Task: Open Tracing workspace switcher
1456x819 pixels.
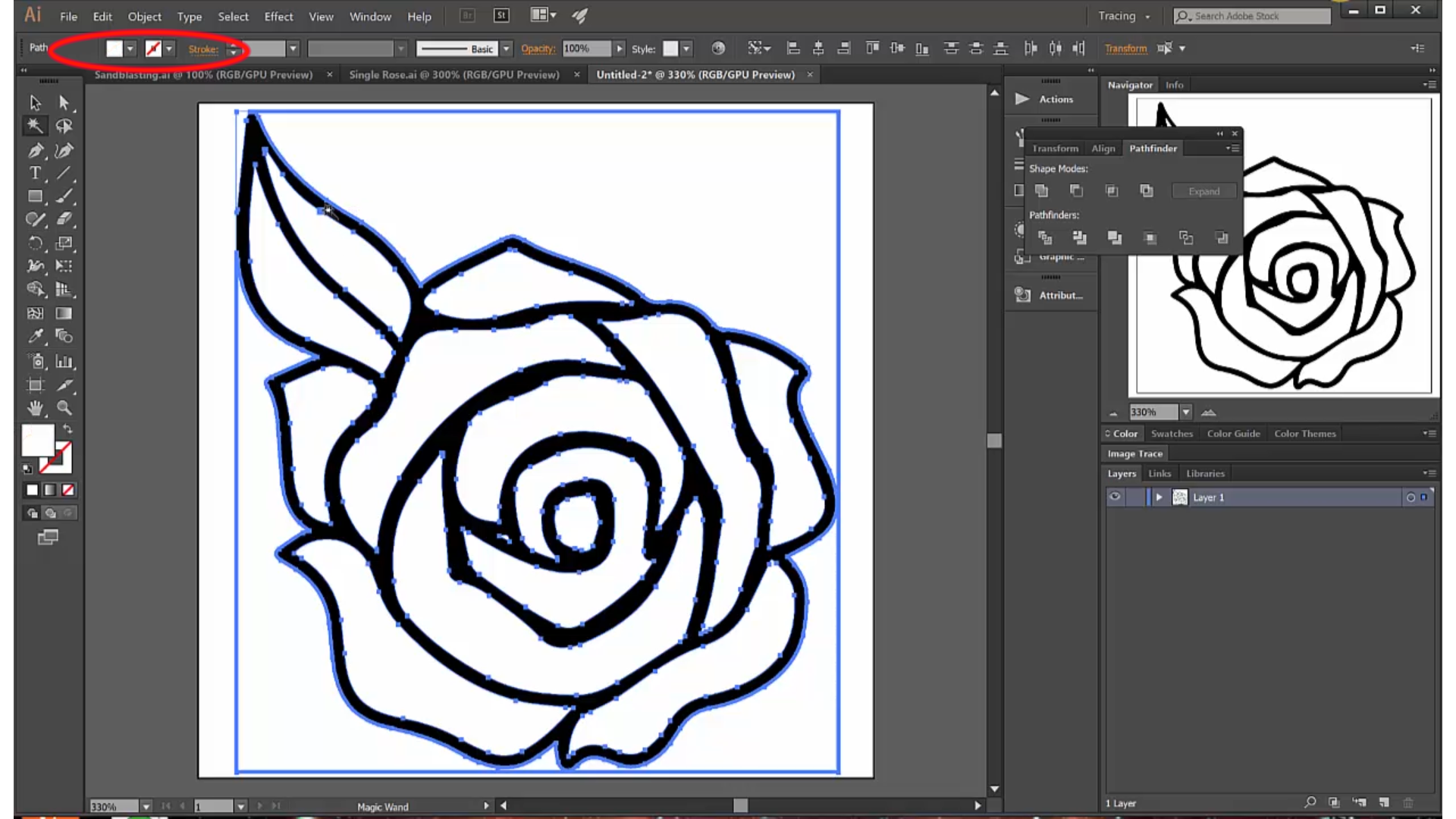Action: coord(1124,16)
